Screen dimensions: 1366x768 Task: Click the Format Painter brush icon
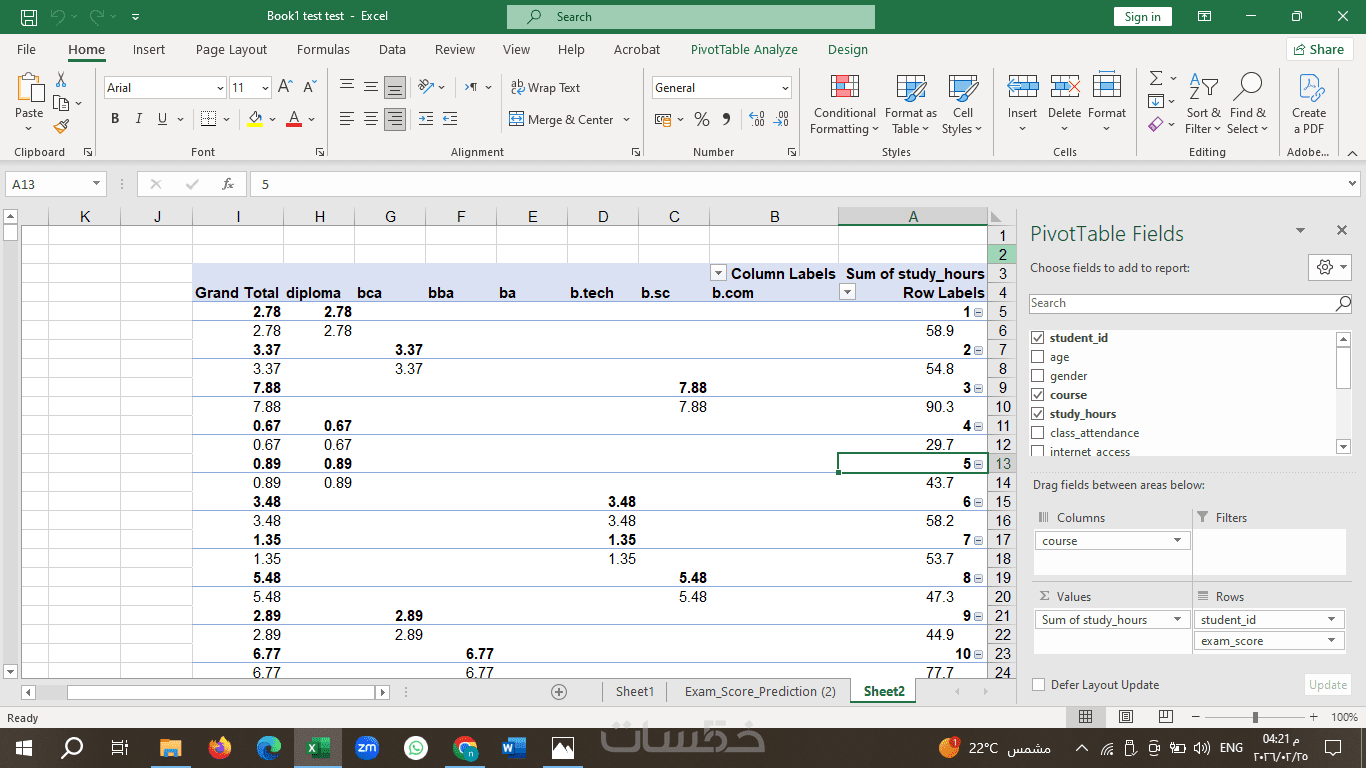[x=61, y=126]
